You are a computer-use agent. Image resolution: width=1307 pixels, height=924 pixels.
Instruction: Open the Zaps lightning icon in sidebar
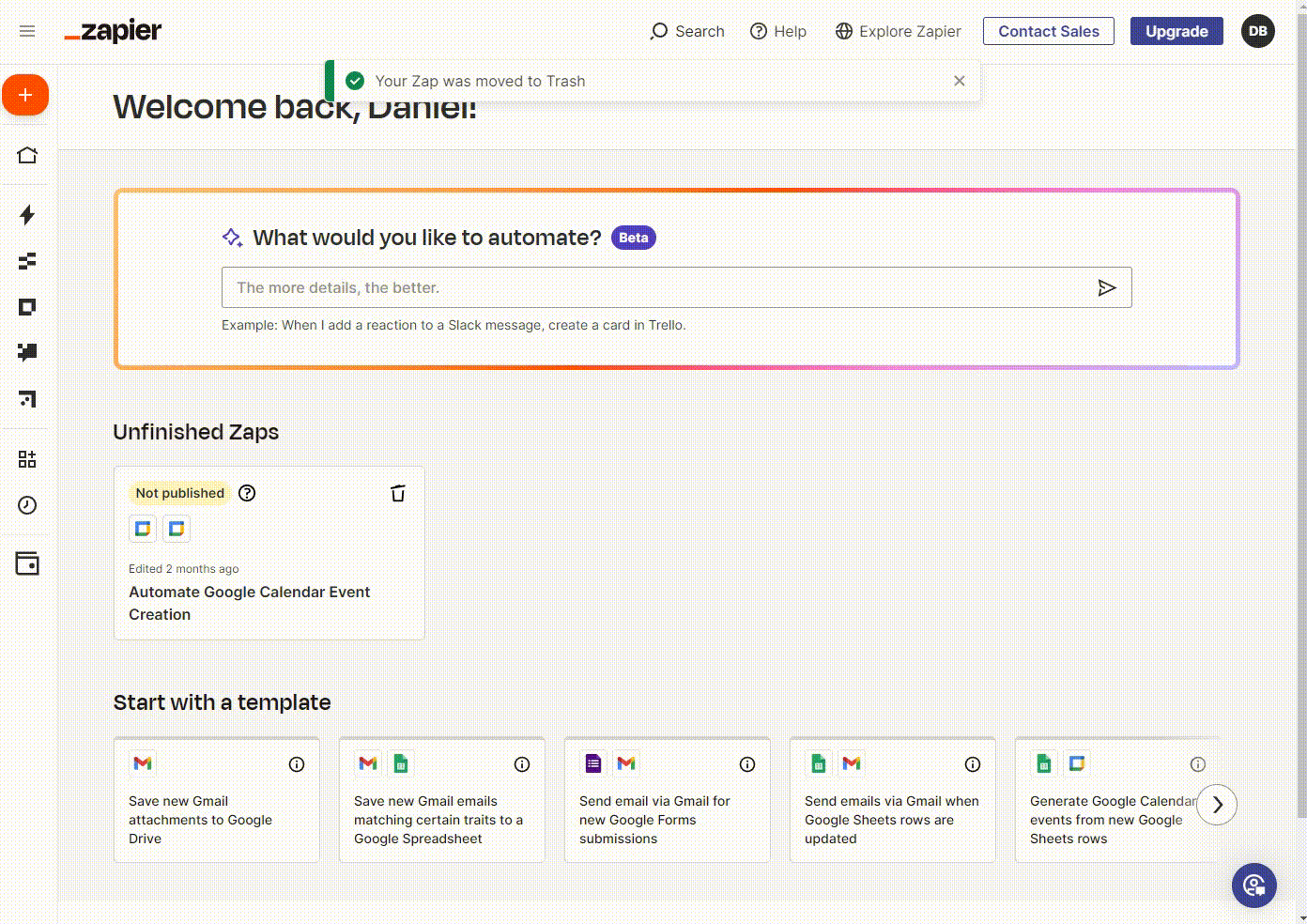click(26, 216)
